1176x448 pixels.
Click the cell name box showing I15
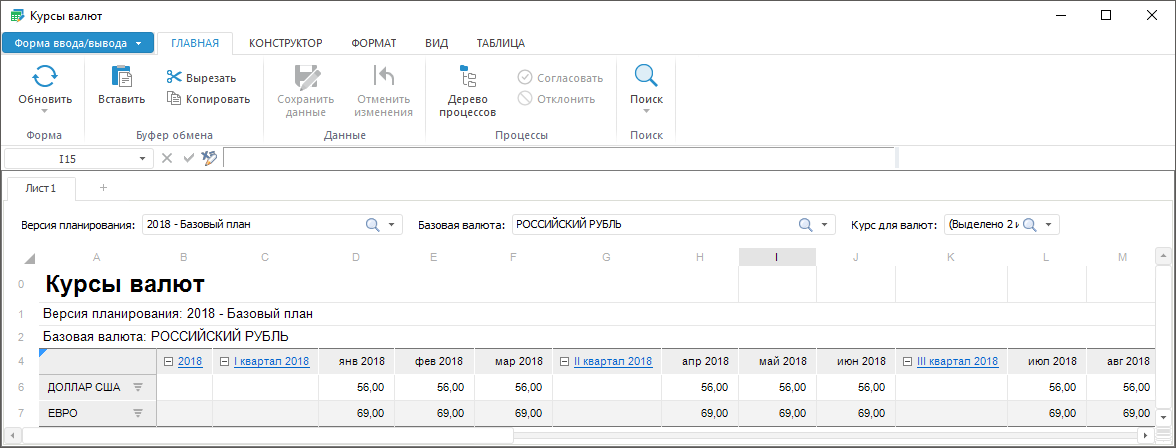68,158
